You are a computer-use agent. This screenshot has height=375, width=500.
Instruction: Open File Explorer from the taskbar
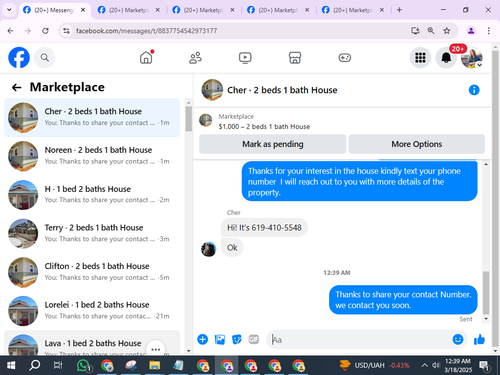coord(154,366)
